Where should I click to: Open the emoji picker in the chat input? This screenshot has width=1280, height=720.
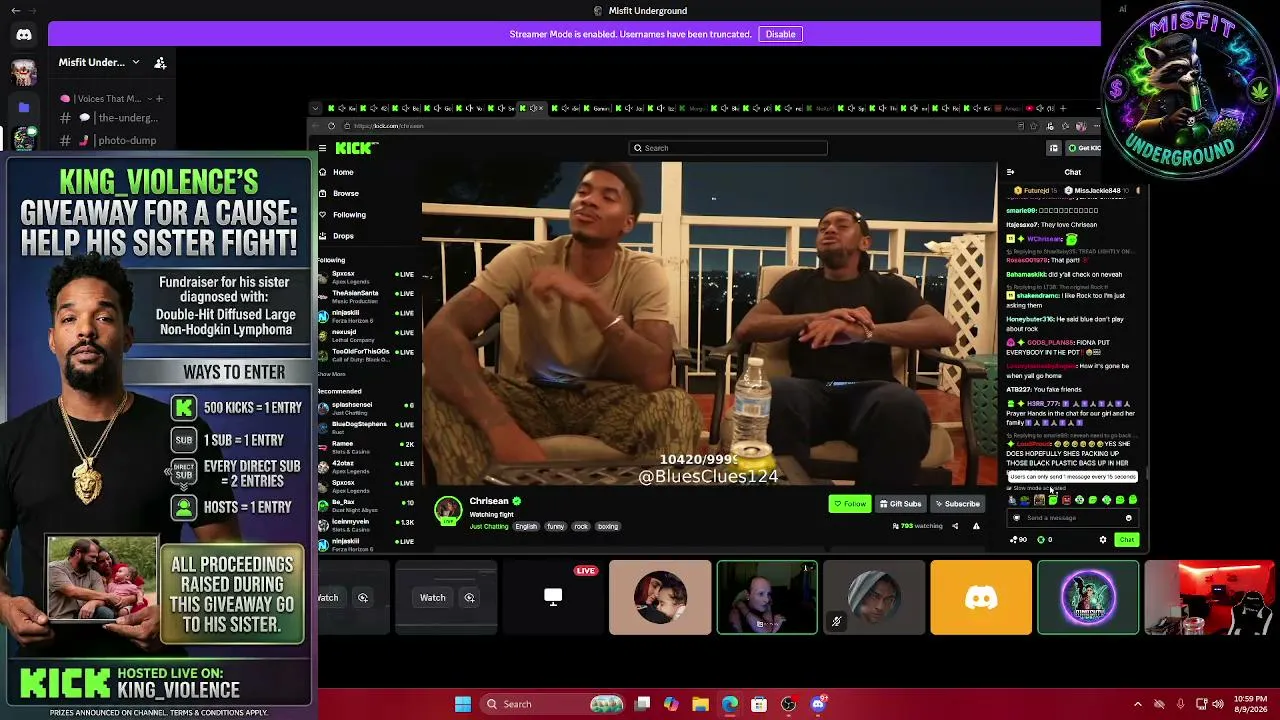point(1129,518)
